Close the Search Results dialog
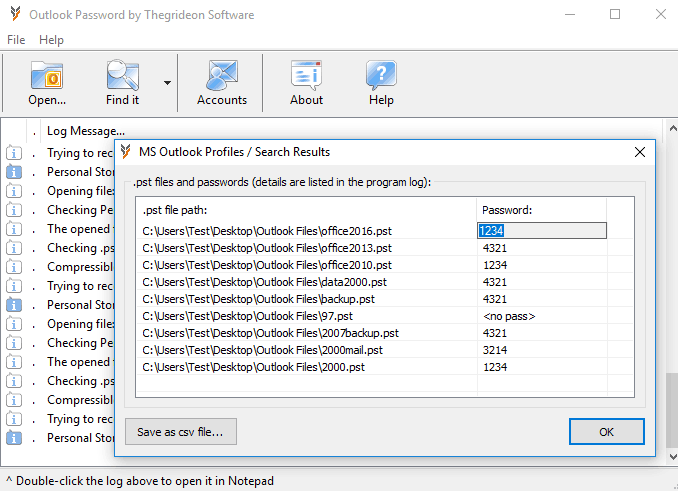The width and height of the screenshot is (678, 491). (x=640, y=152)
